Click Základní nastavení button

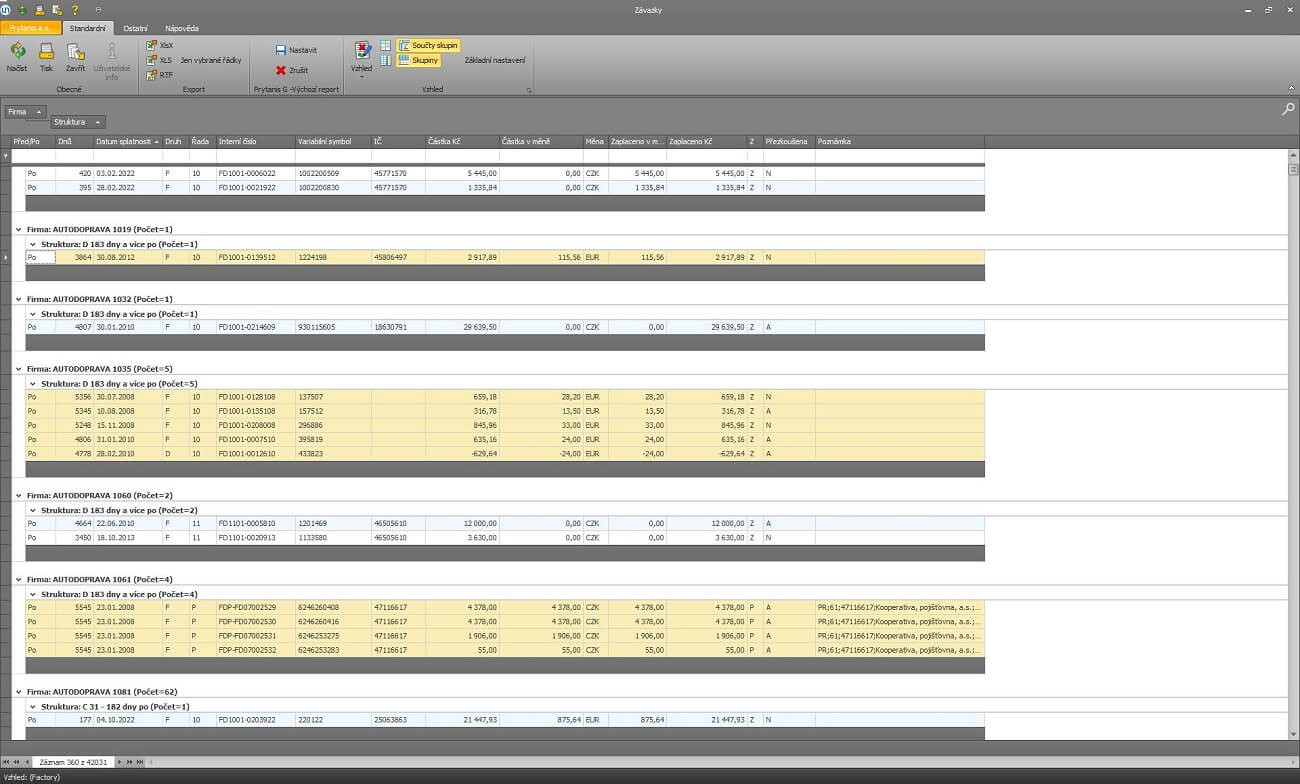click(x=495, y=60)
